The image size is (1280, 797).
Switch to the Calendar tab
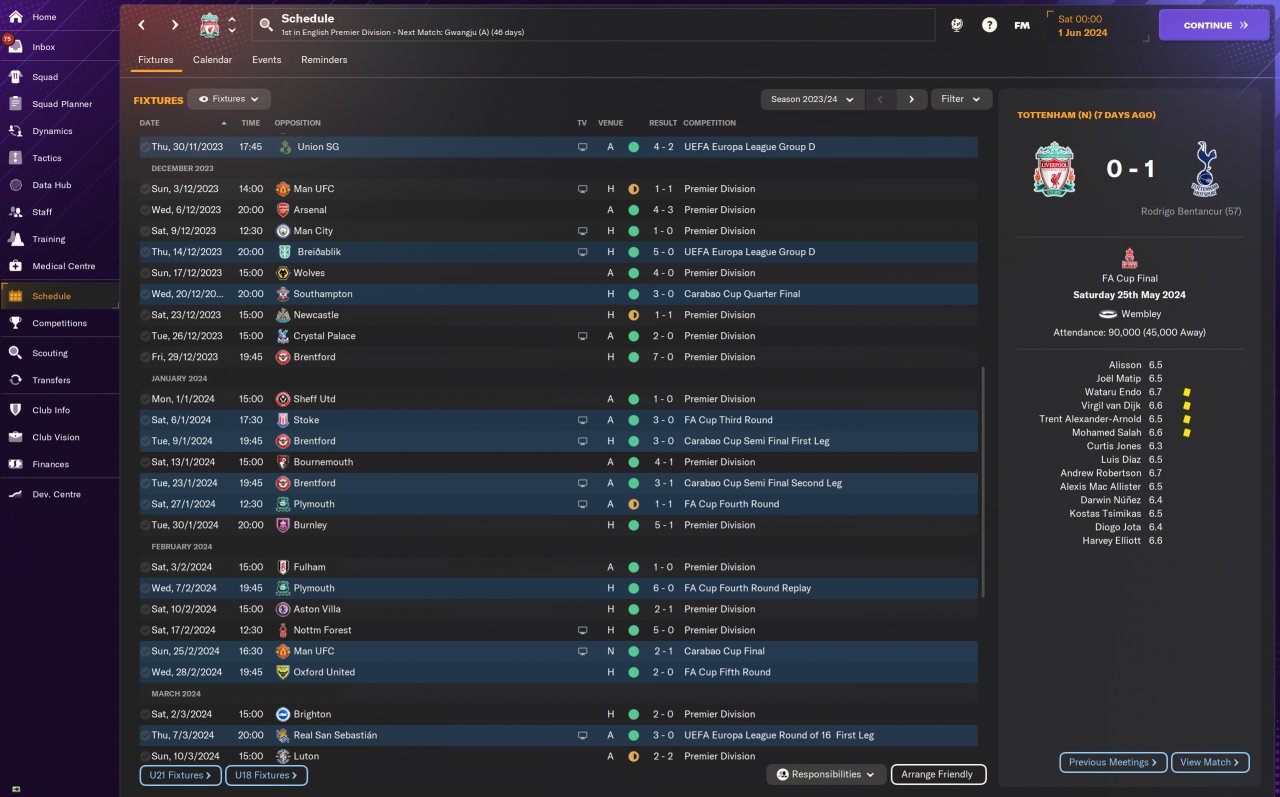pyautogui.click(x=212, y=60)
